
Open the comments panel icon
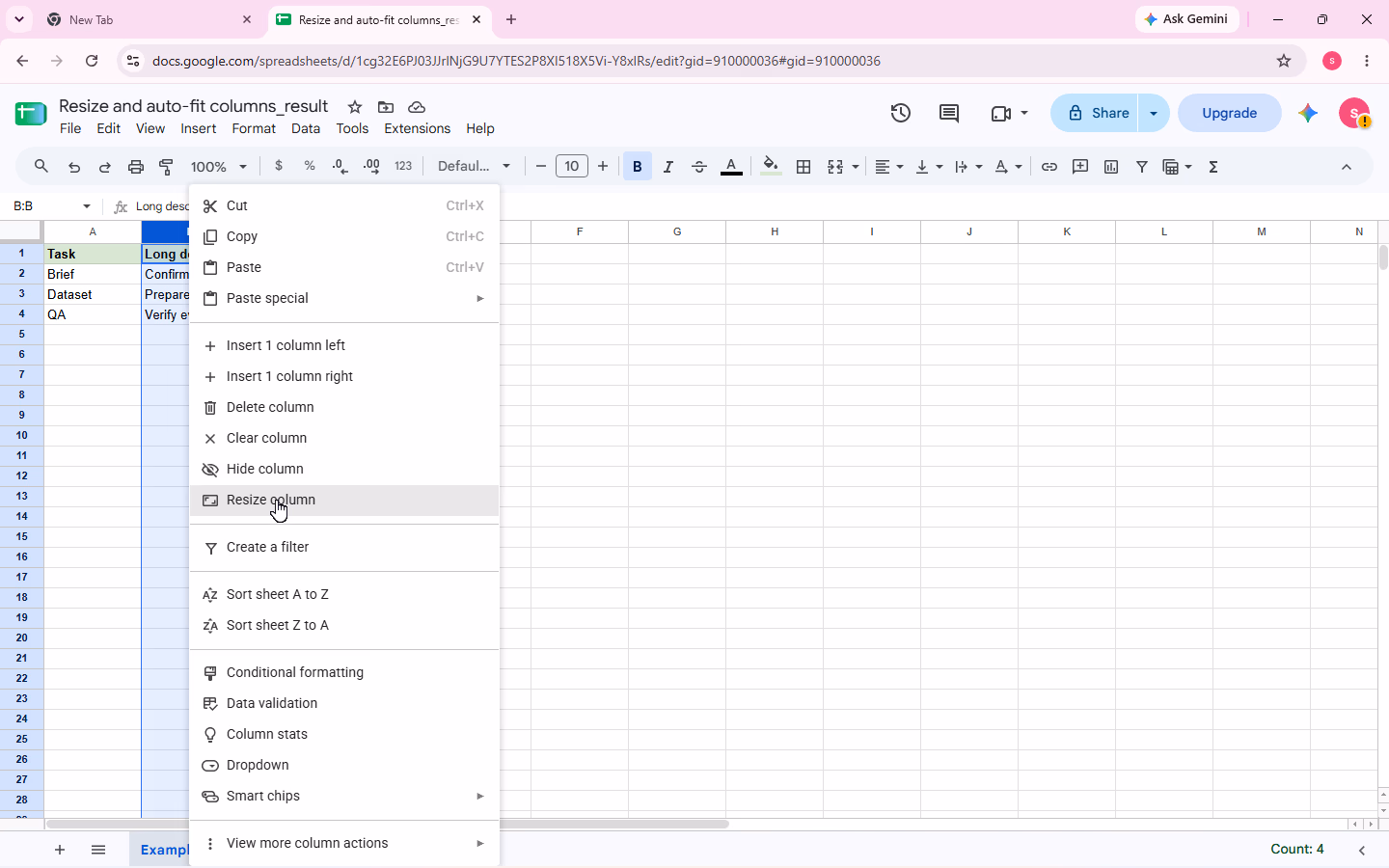(x=949, y=113)
